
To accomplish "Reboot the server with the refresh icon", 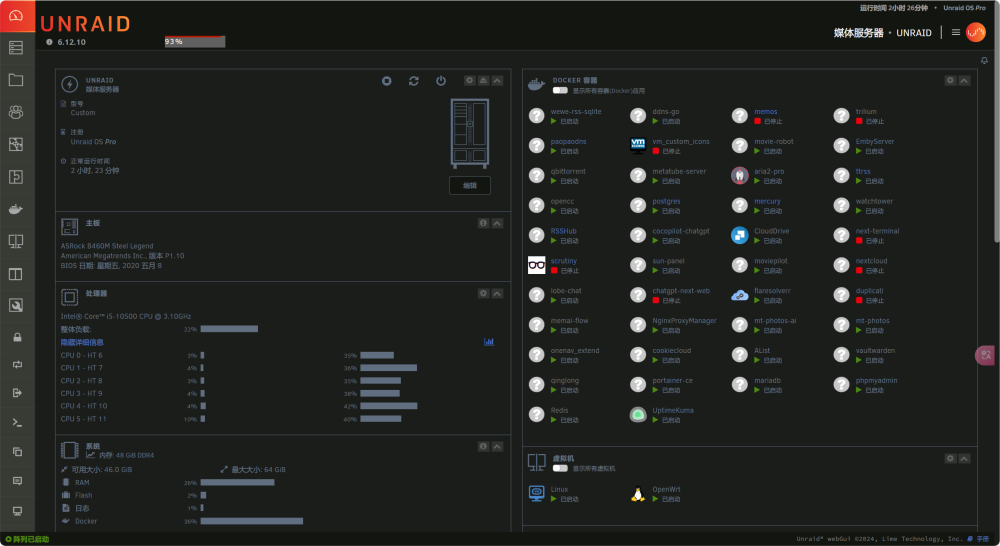I will coord(414,81).
